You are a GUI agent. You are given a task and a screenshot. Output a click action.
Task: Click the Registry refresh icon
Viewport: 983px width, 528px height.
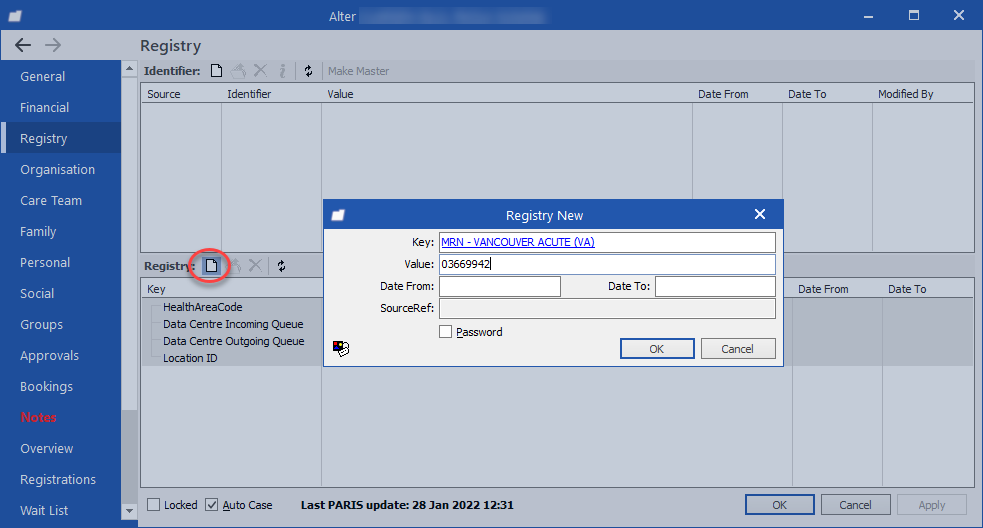pyautogui.click(x=281, y=266)
